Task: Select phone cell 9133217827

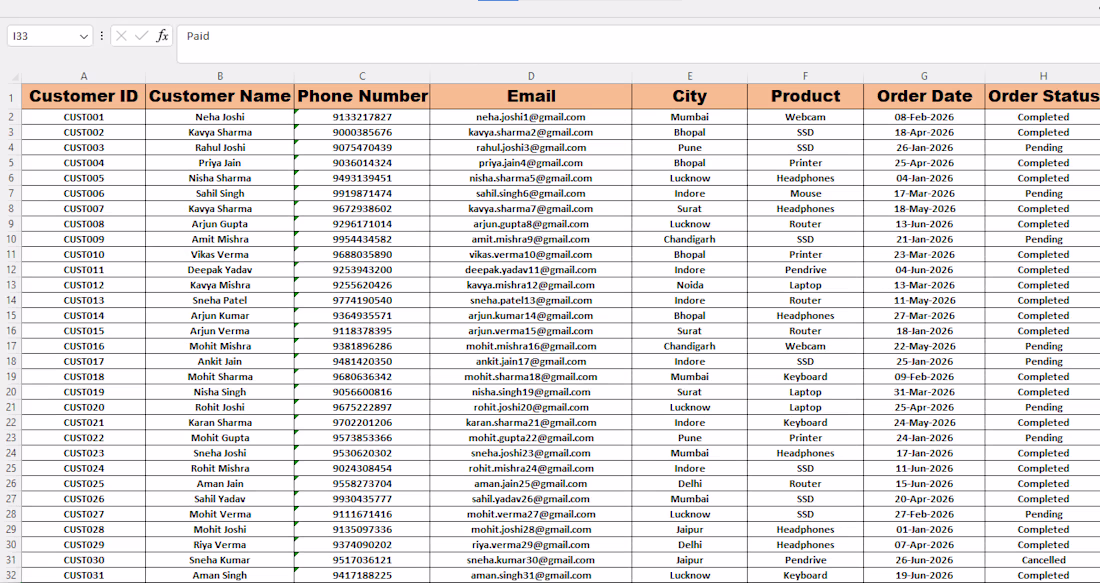Action: tap(362, 117)
